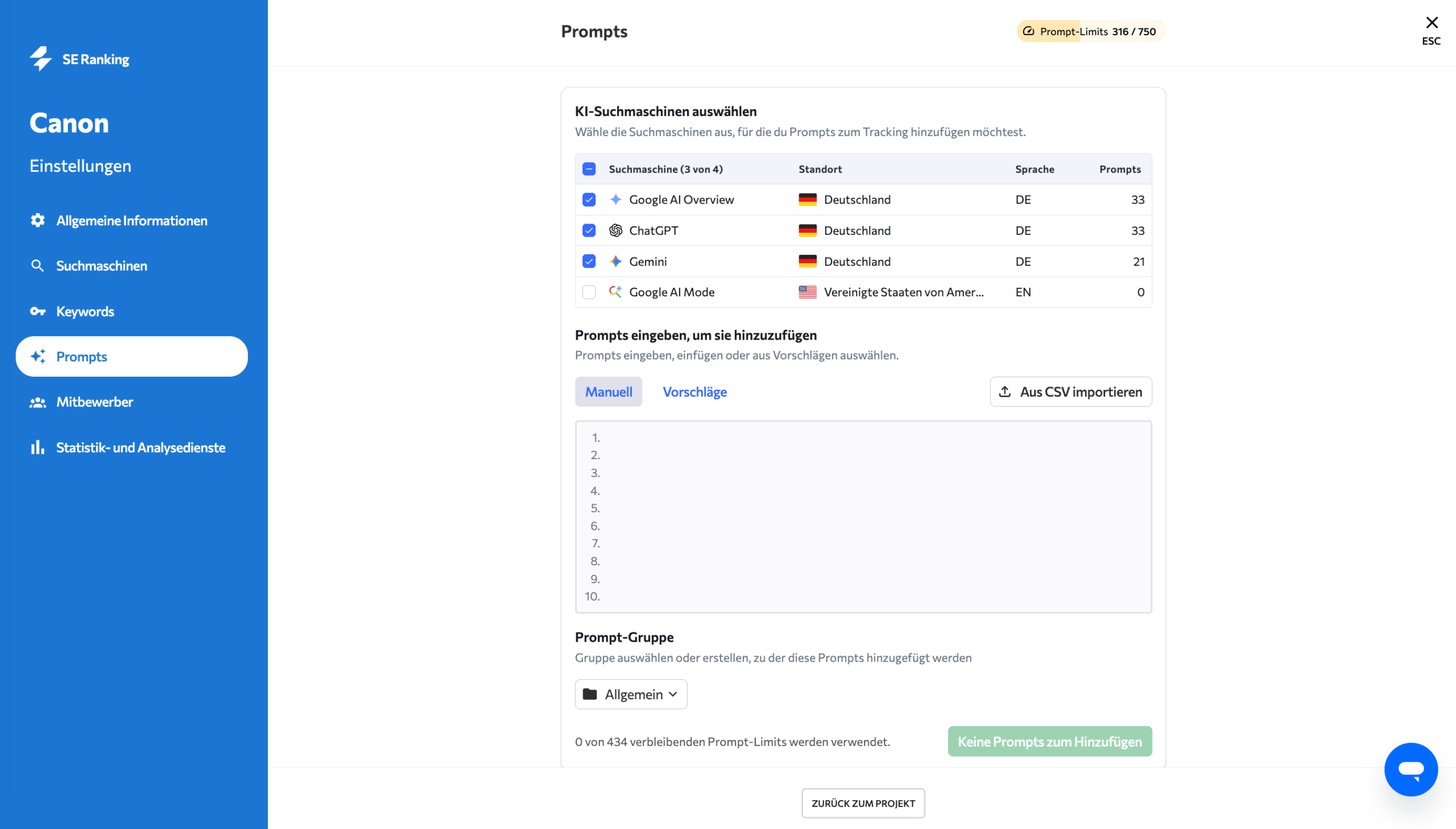Uncheck Google AI Overview checkbox
Screen dimensions: 1456x829
click(589, 200)
